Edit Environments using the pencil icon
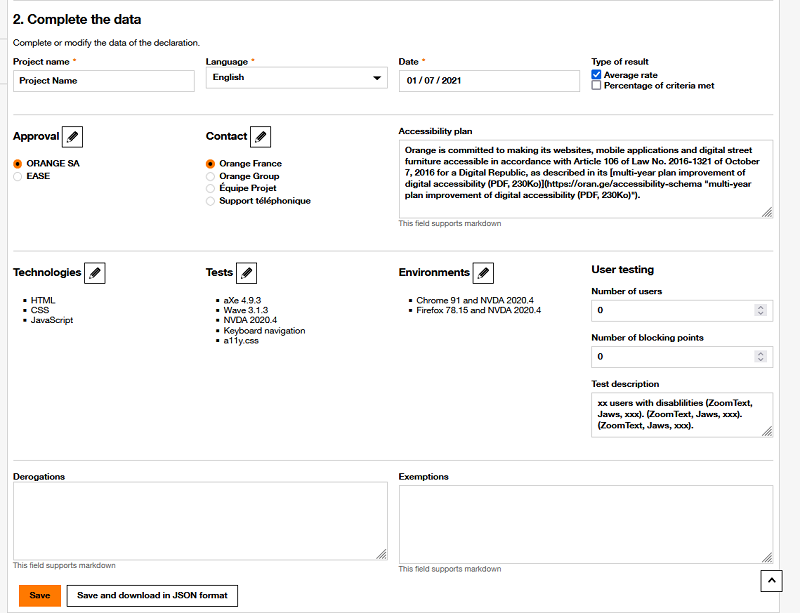The height and width of the screenshot is (613, 800). pos(482,272)
